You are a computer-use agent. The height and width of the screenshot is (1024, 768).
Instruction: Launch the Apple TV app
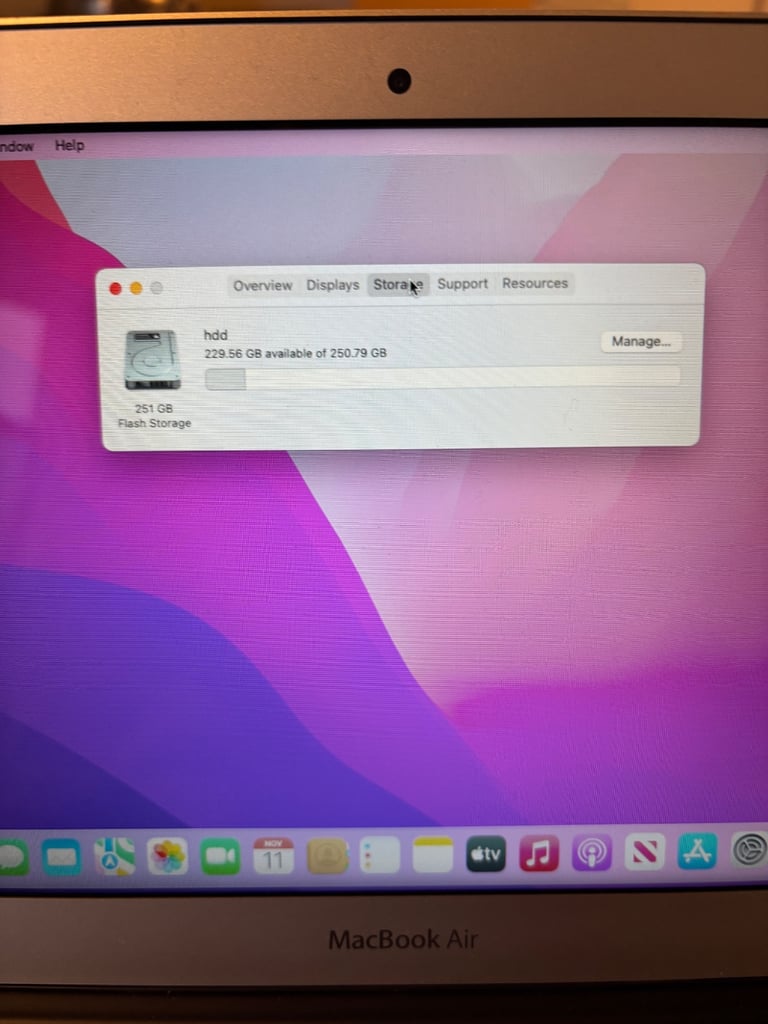click(x=486, y=854)
